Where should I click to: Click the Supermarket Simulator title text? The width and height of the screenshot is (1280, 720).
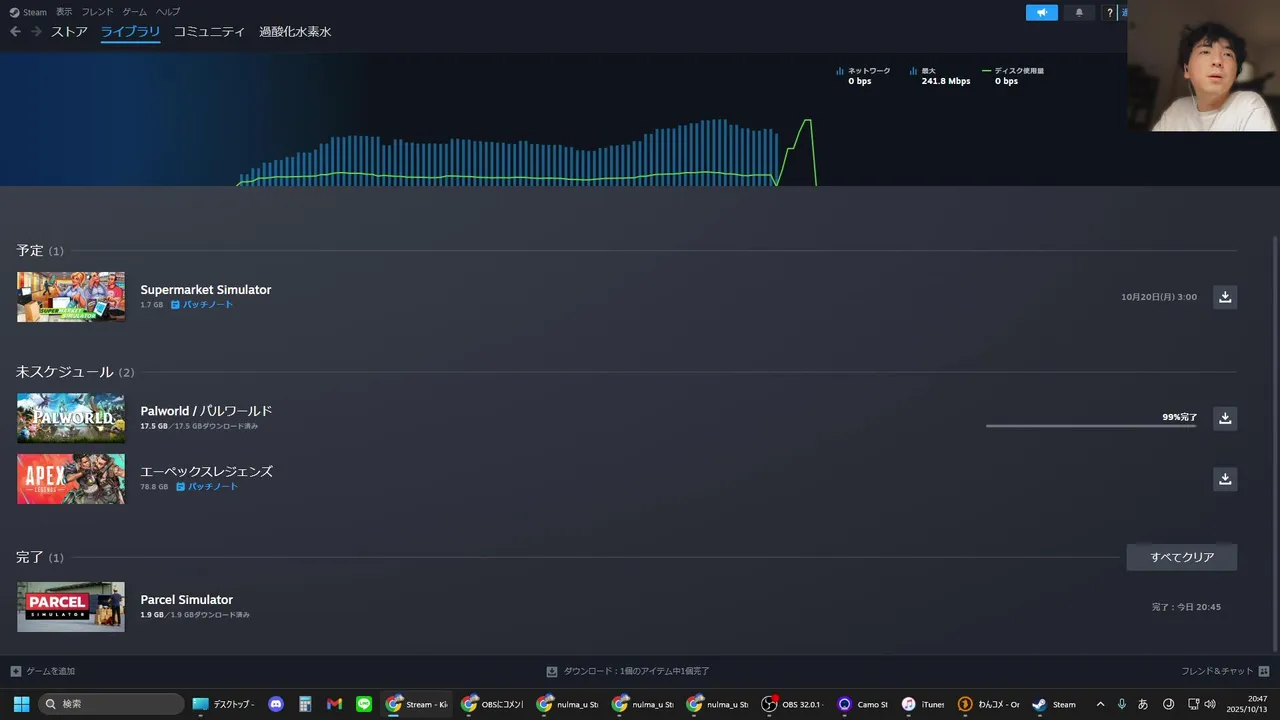coord(206,290)
